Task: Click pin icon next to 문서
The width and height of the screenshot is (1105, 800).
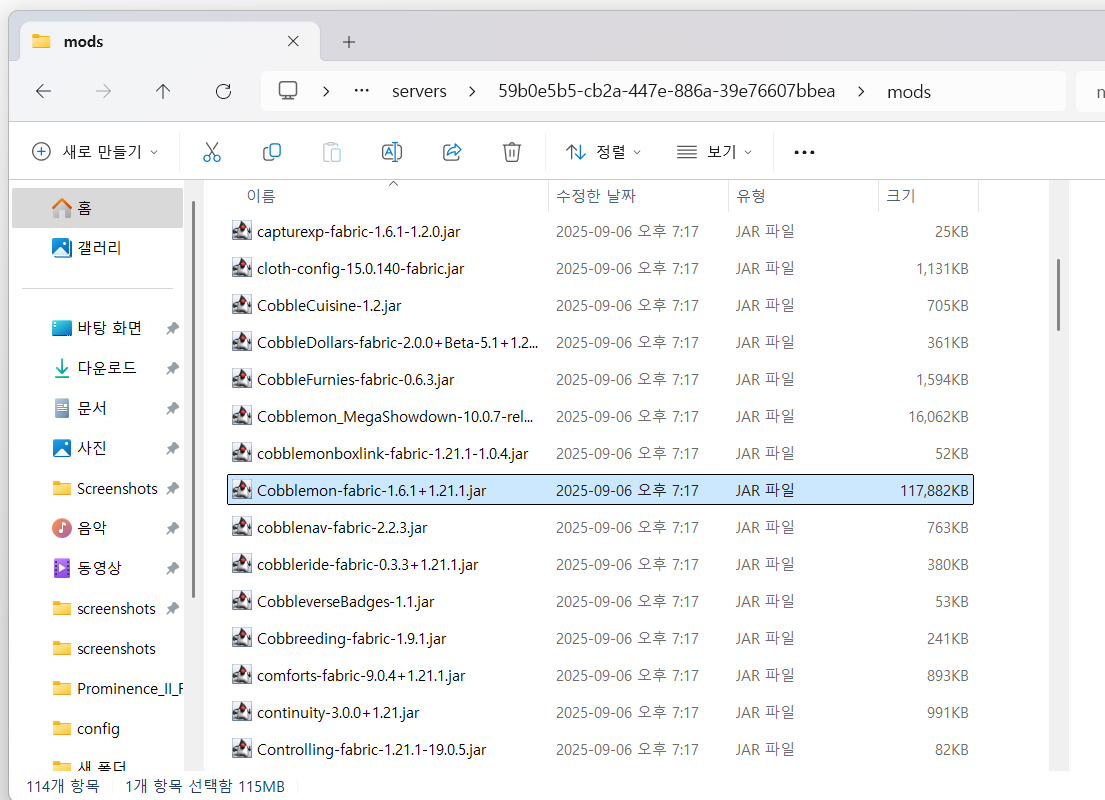Action: (x=173, y=408)
